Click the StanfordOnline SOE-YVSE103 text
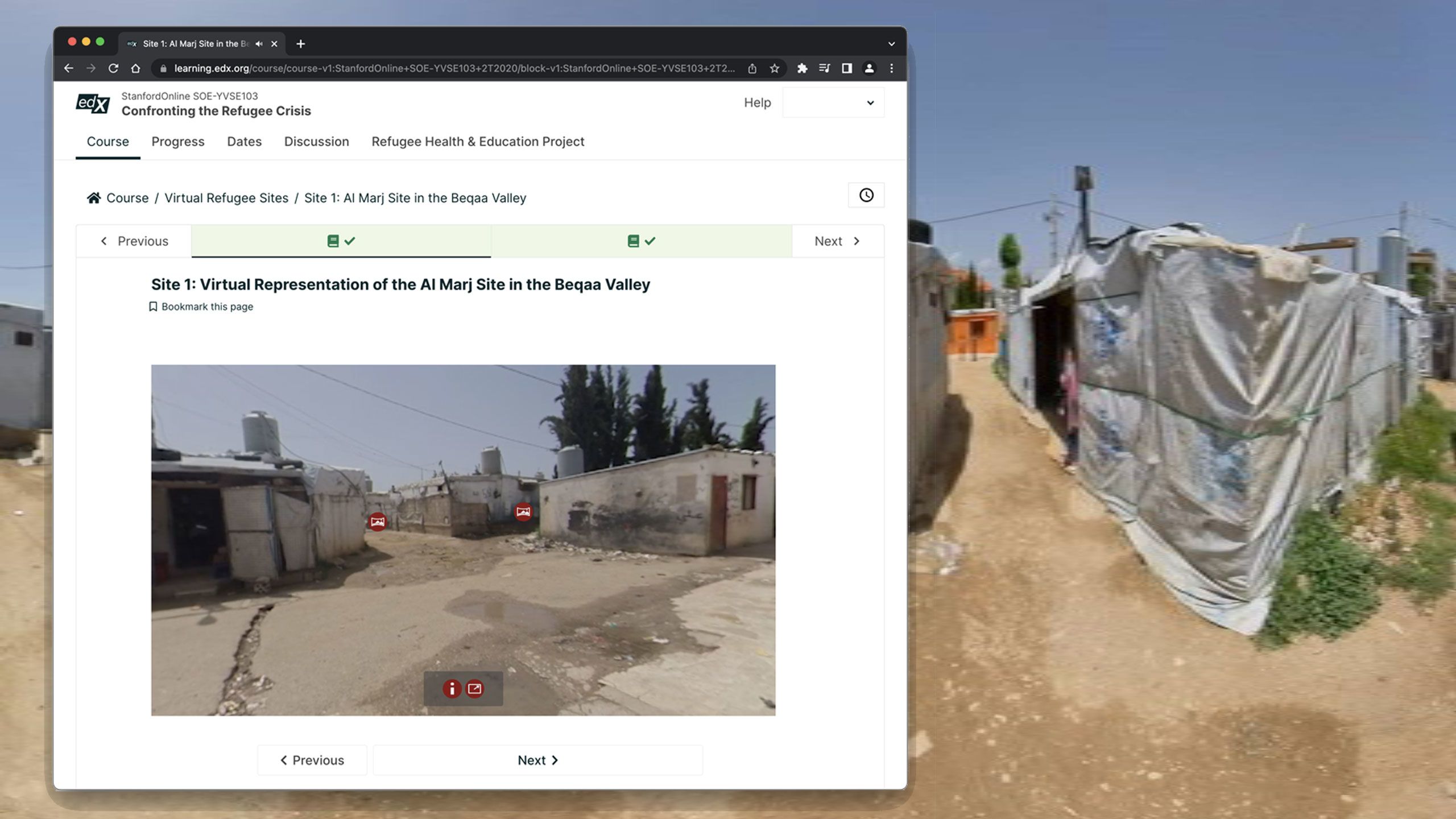Screen dimensions: 1456x819 (189, 96)
